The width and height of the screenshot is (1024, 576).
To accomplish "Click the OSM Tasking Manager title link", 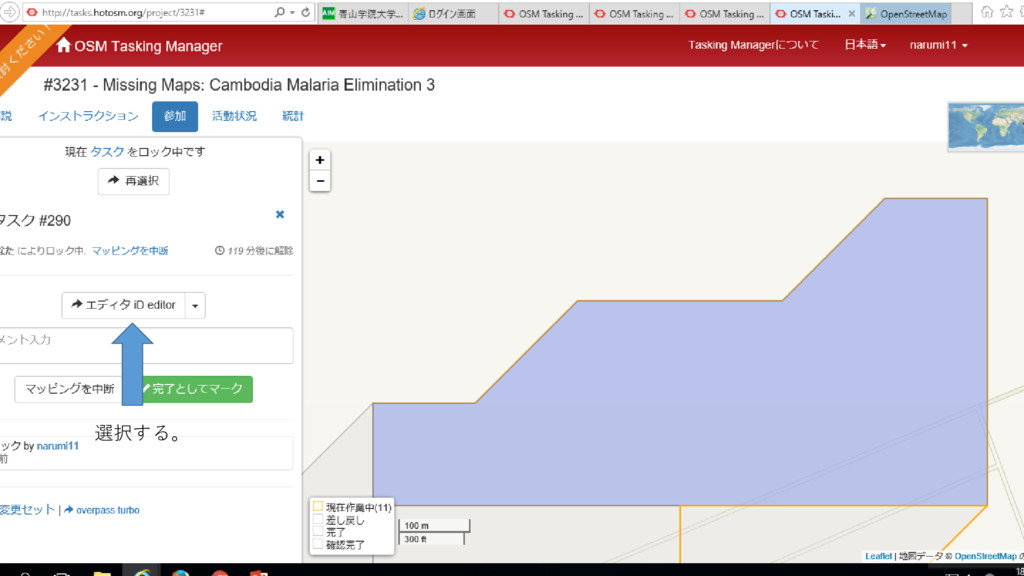I will pos(148,46).
